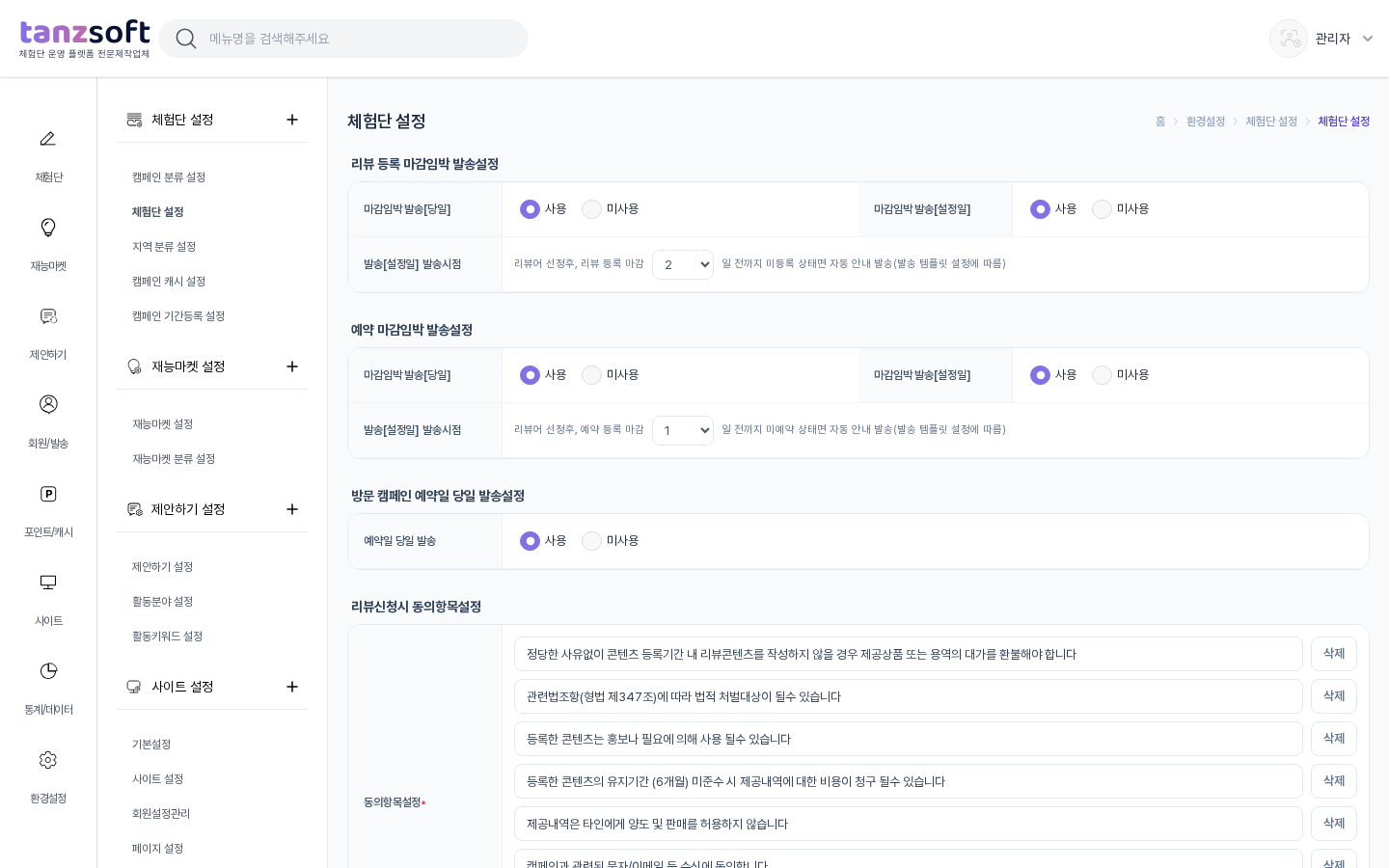Open 활동키워드 설정 menu item
The image size is (1389, 868).
pos(167,637)
